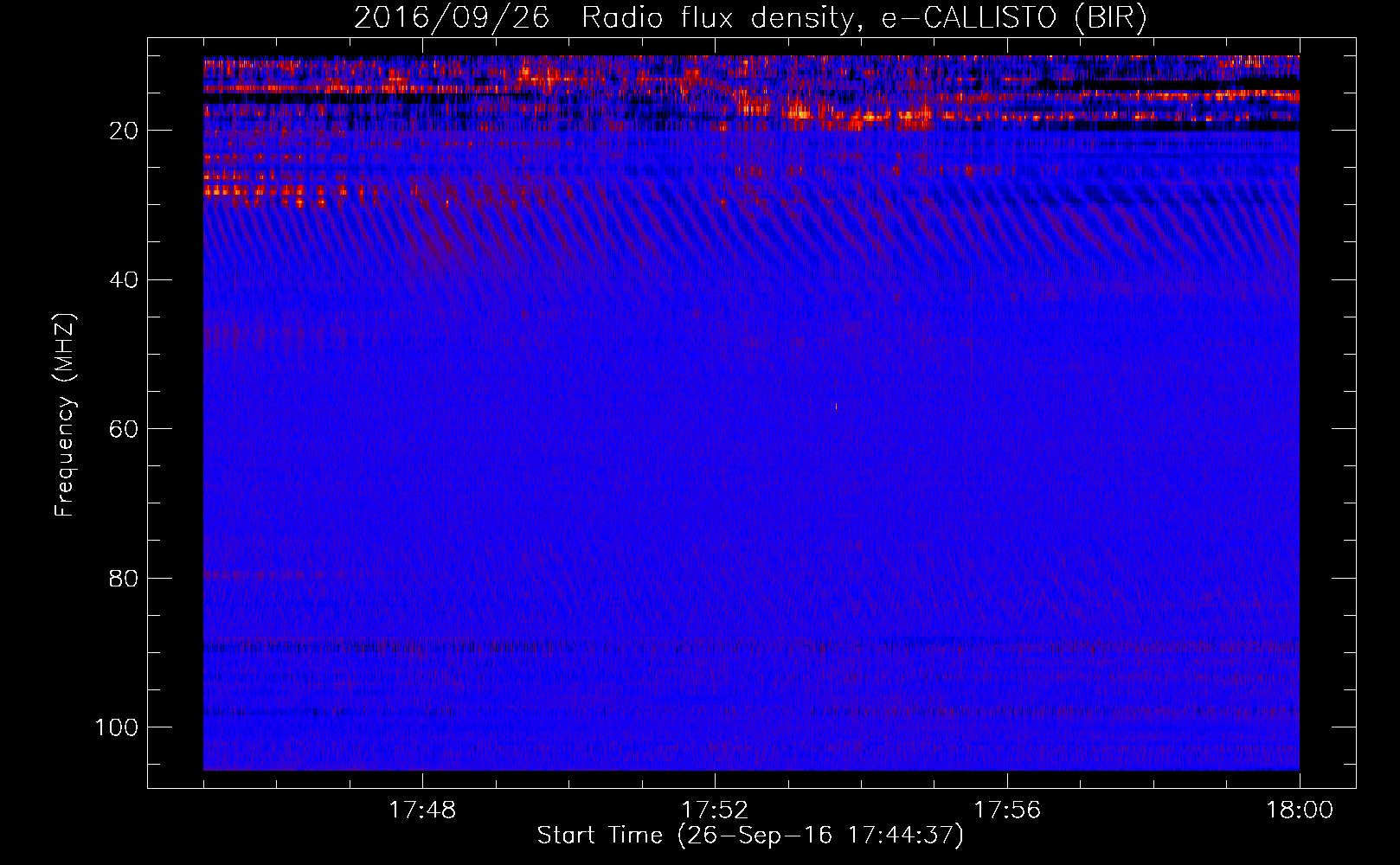Click the '17:48' time tick label
1400x865 pixels.
point(422,811)
